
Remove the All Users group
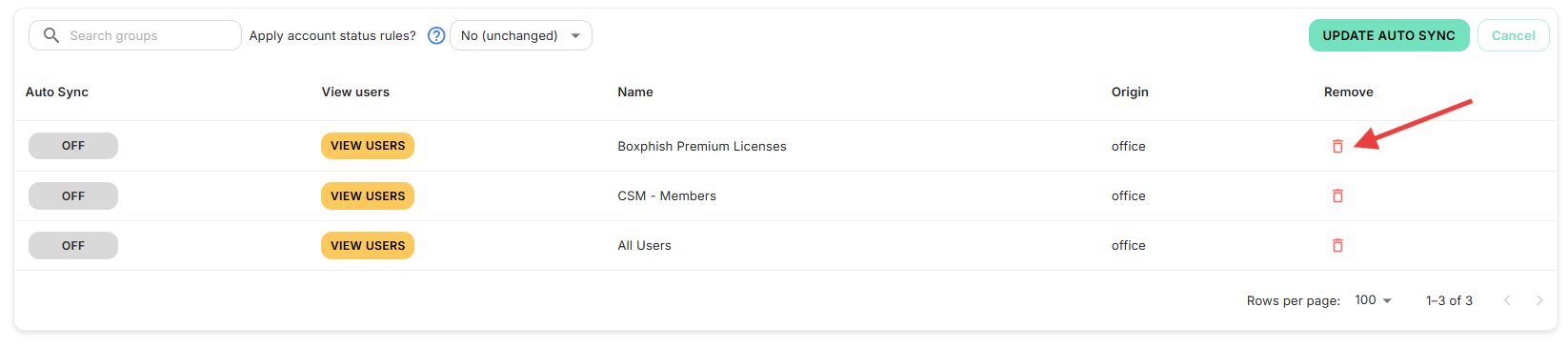[1337, 245]
